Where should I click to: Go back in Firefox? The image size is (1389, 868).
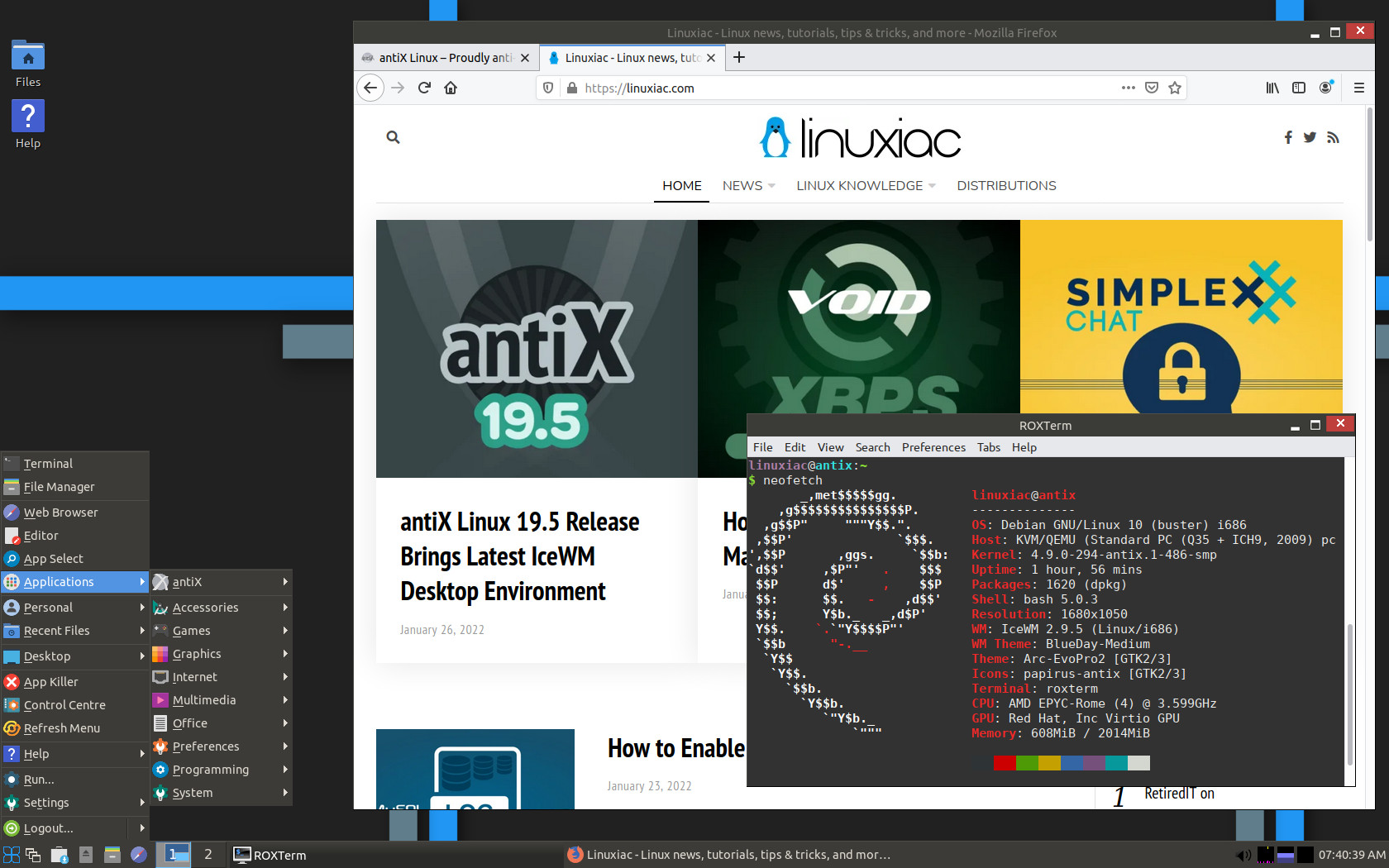pyautogui.click(x=370, y=88)
